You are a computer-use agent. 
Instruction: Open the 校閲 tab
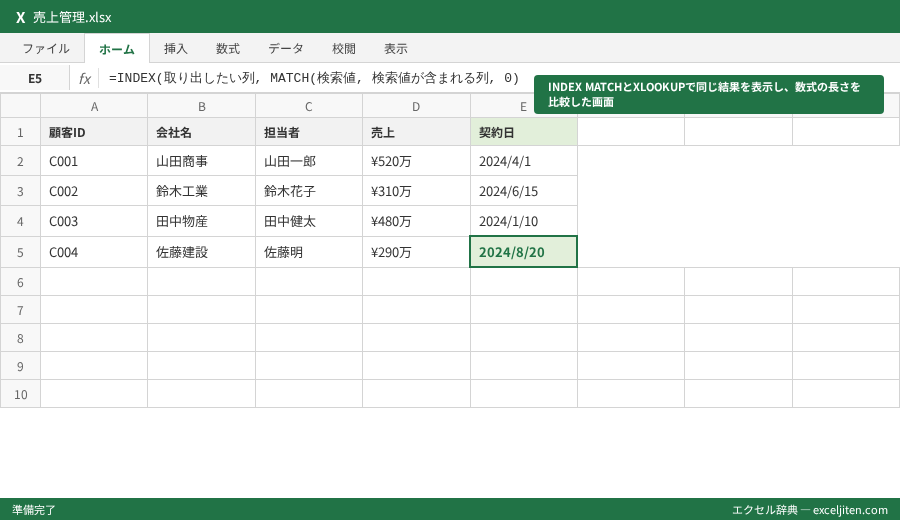coord(344,49)
